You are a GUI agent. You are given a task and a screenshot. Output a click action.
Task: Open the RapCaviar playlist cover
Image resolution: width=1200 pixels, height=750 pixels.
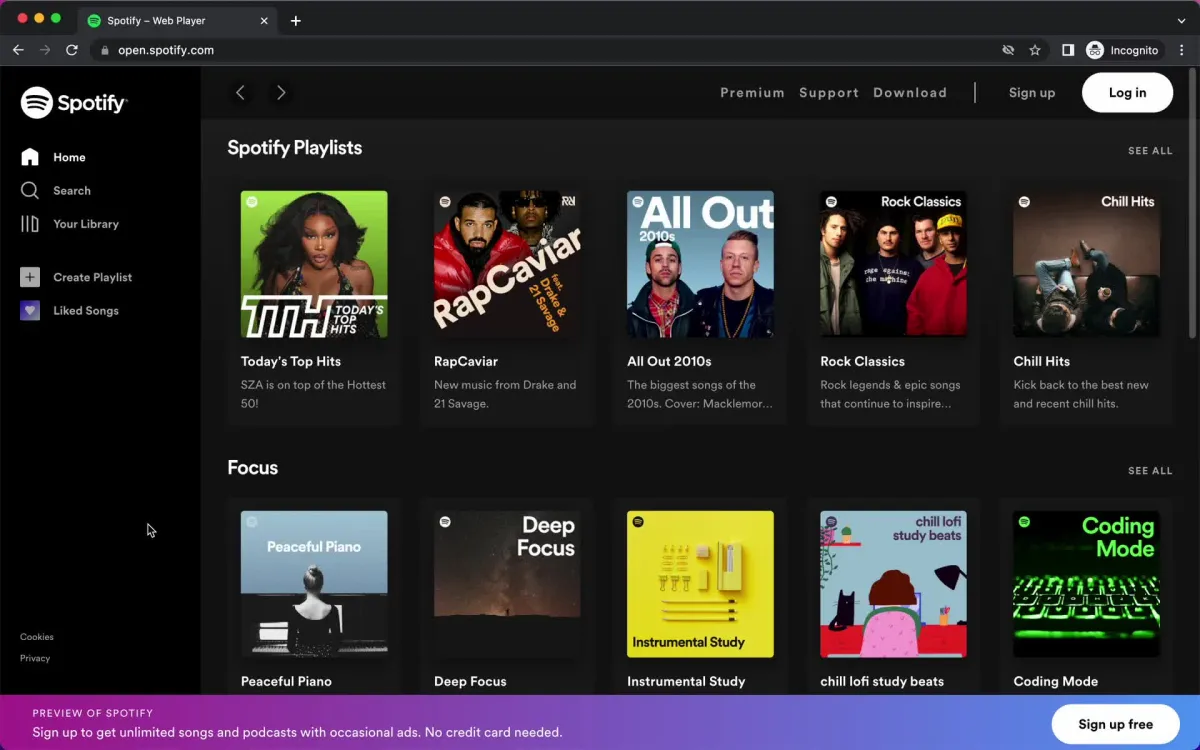(x=507, y=263)
